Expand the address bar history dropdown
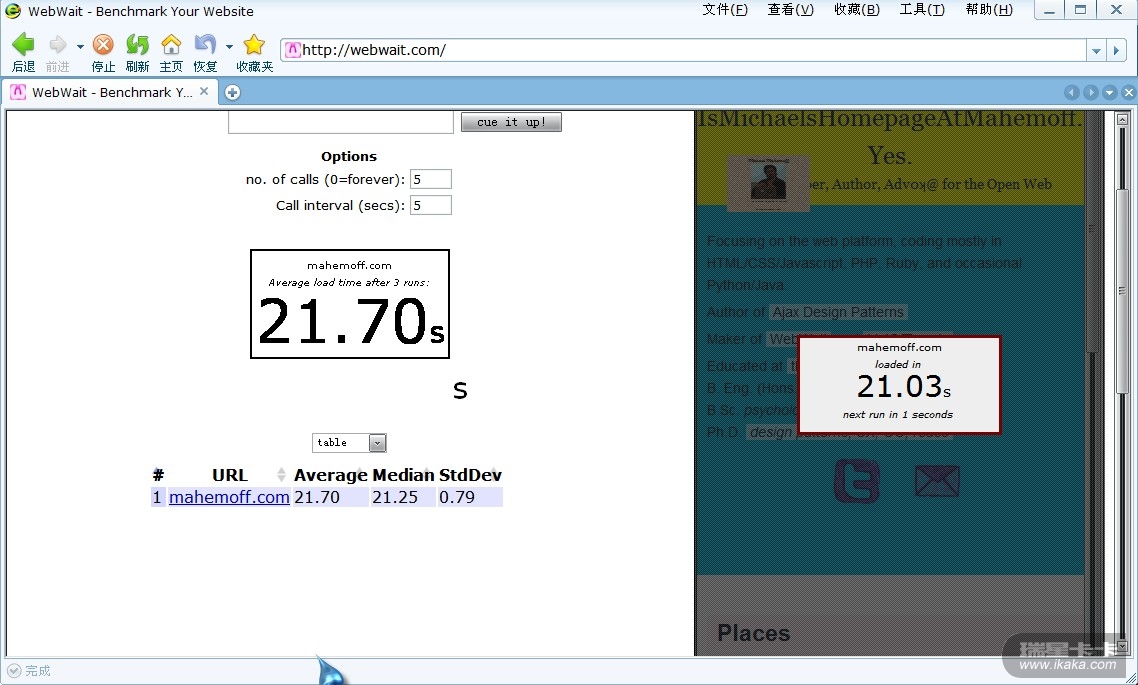The width and height of the screenshot is (1138, 685). (1096, 51)
